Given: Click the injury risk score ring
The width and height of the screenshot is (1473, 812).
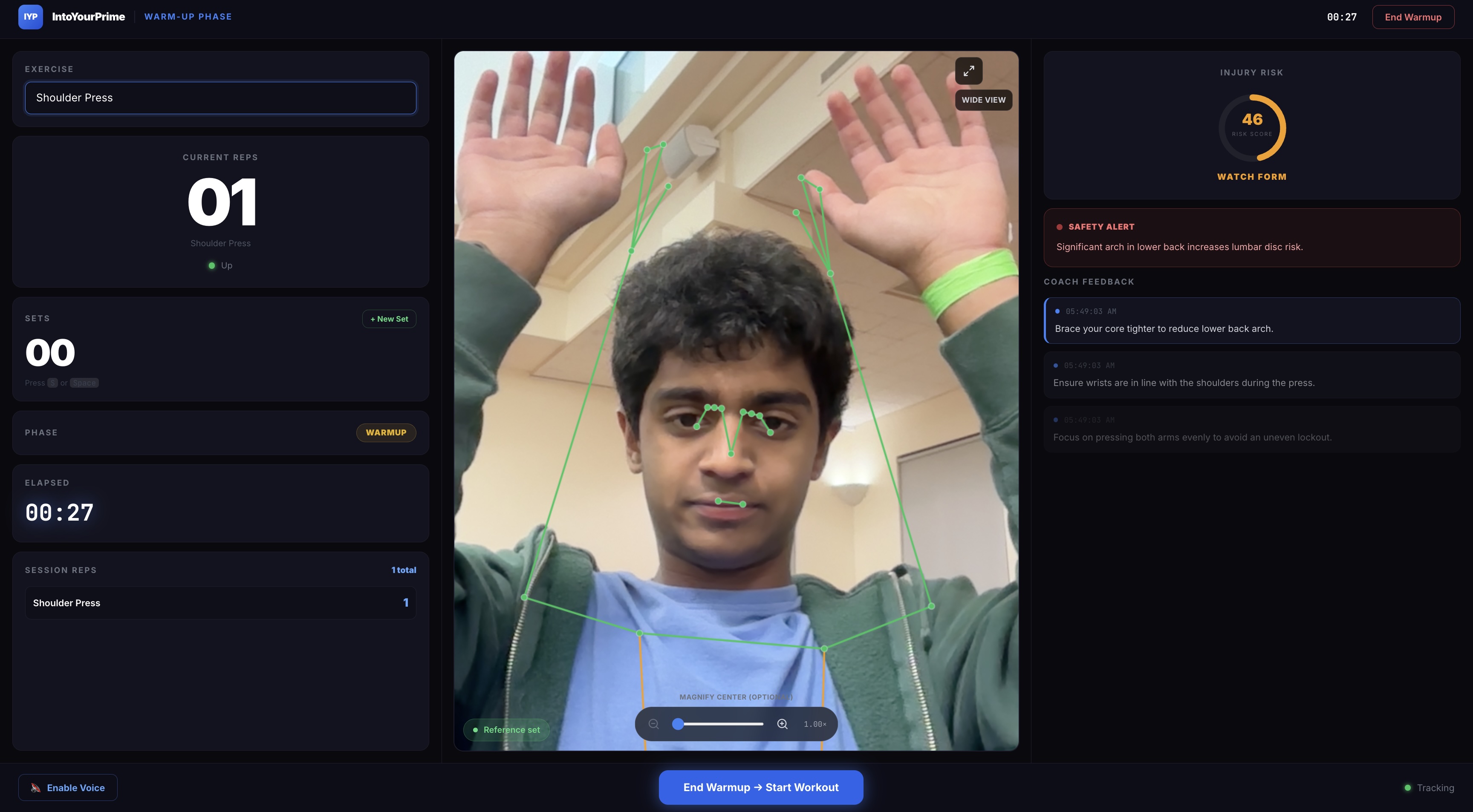Looking at the screenshot, I should coord(1252,127).
